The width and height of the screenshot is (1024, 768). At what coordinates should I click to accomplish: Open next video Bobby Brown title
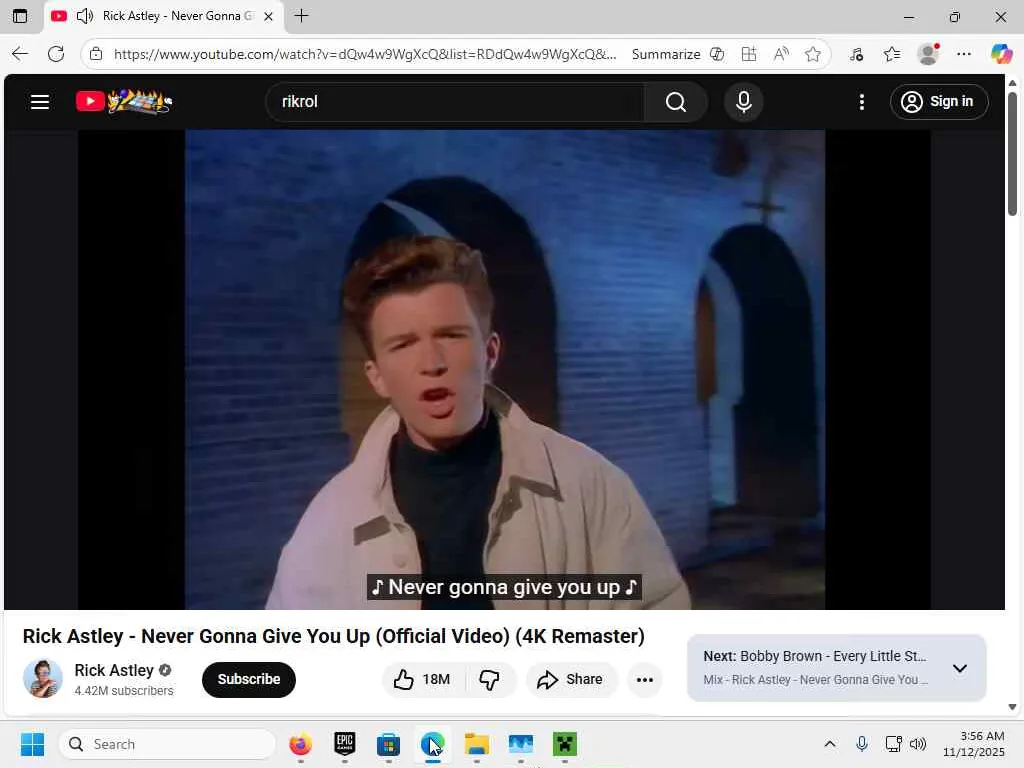(x=833, y=656)
